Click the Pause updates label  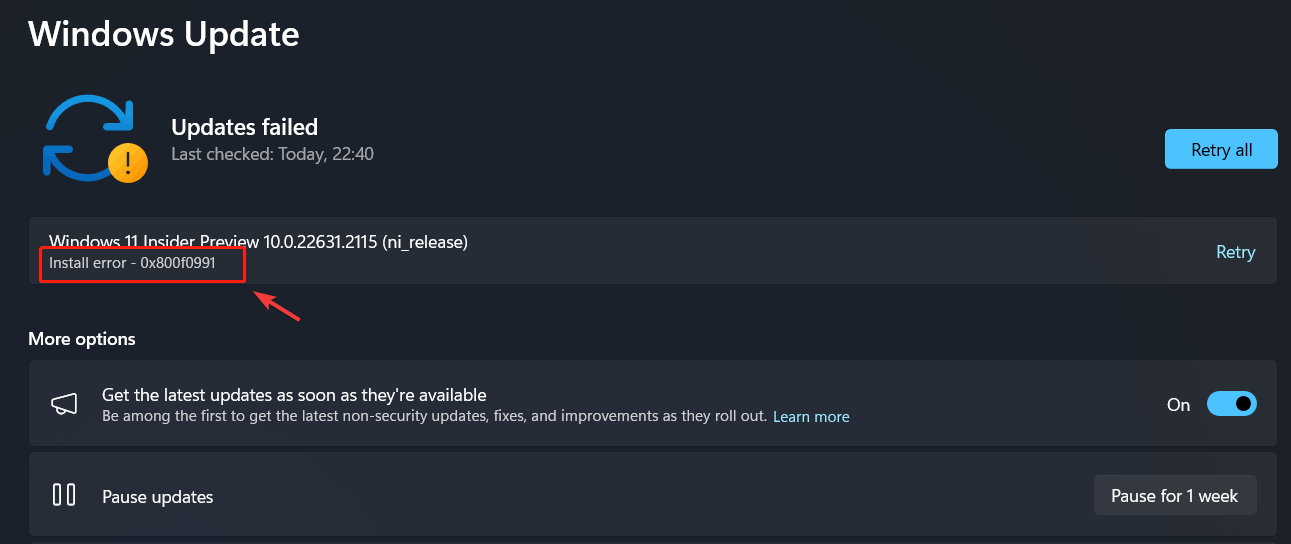[x=158, y=497]
